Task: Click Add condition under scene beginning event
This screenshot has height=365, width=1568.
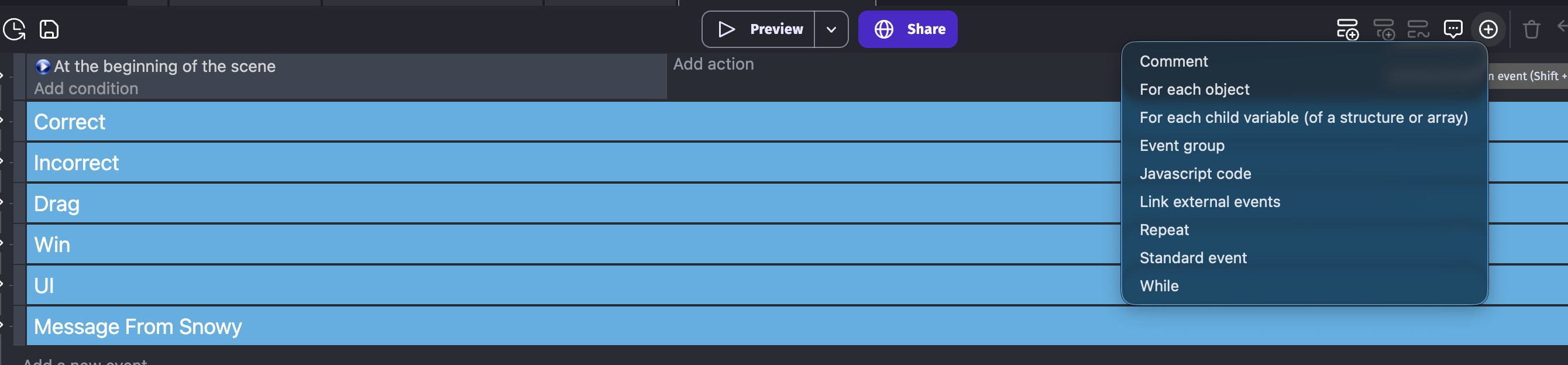Action: 86,89
